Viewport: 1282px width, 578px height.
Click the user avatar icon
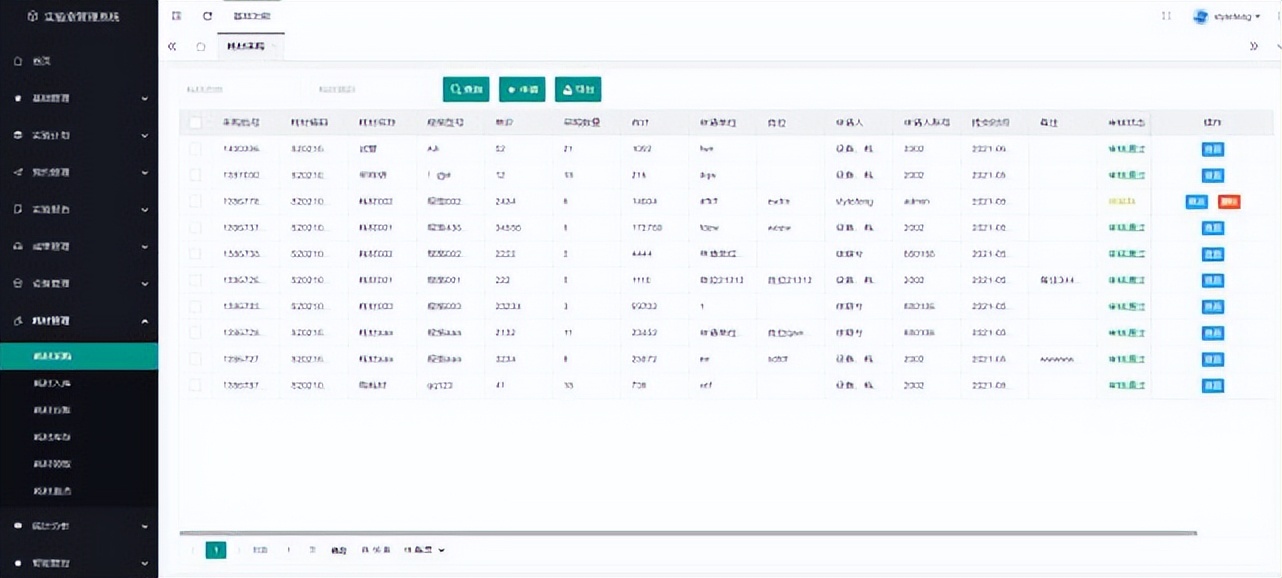pos(1201,16)
